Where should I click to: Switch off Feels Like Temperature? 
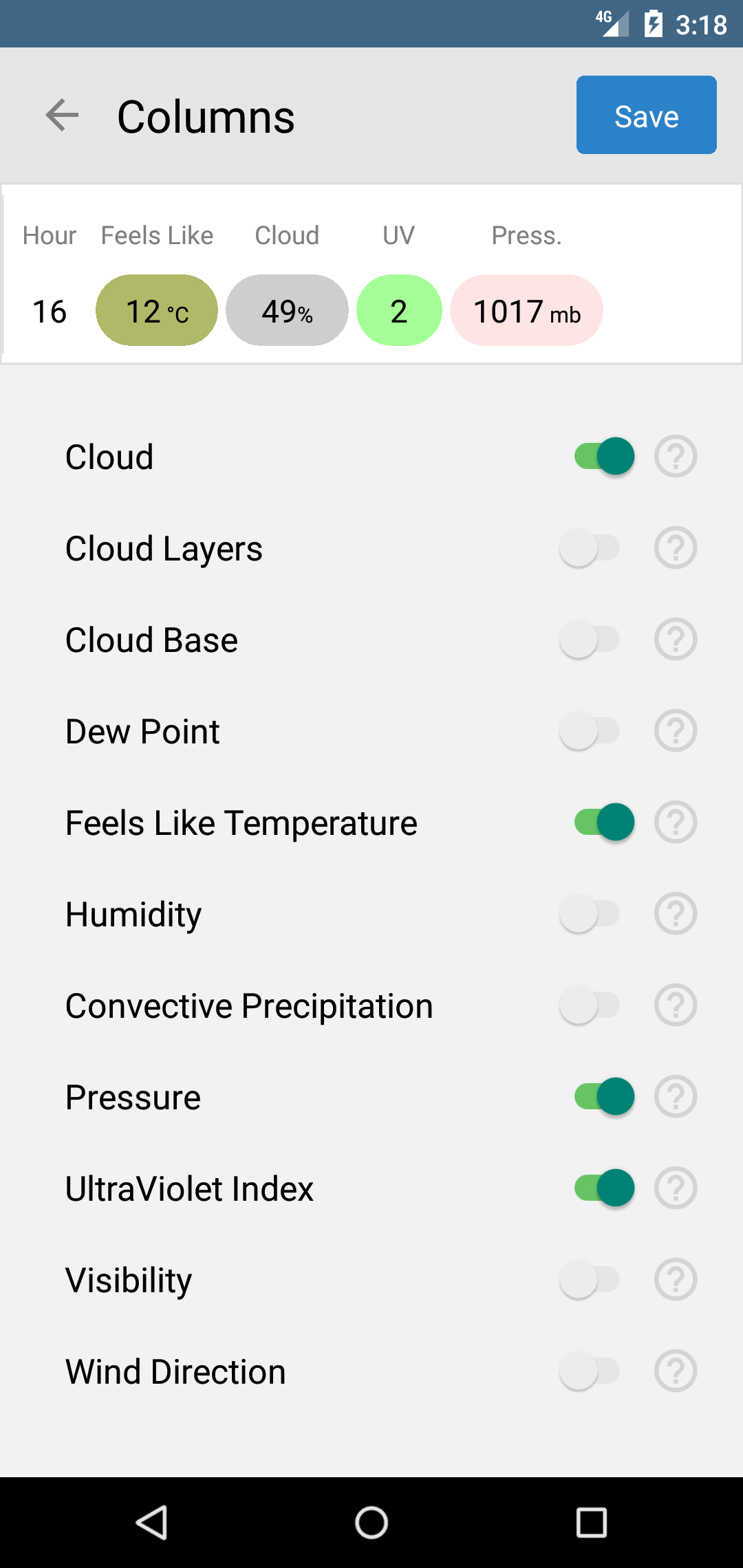point(604,822)
